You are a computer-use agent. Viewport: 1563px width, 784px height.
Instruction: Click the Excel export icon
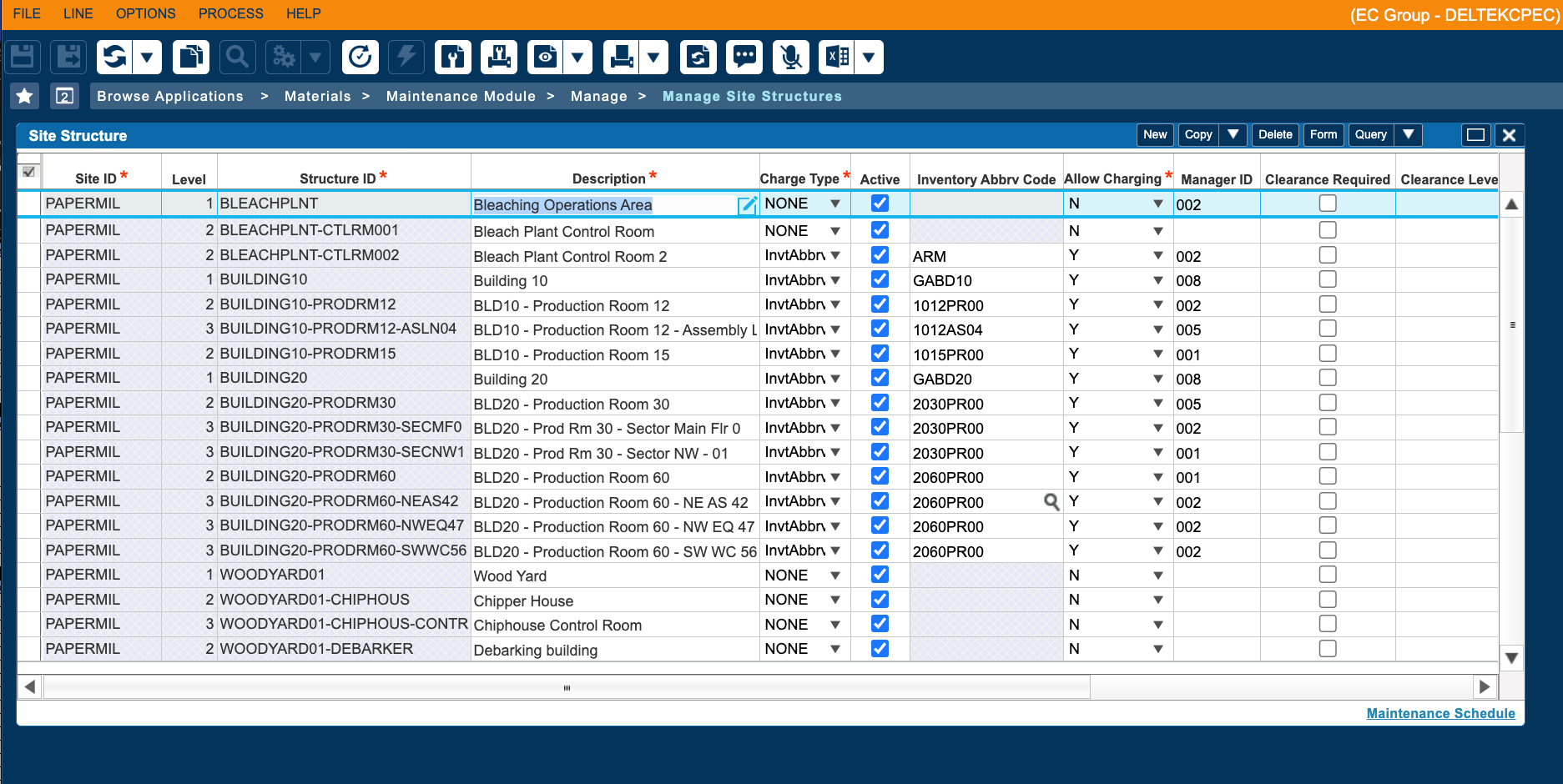point(837,58)
